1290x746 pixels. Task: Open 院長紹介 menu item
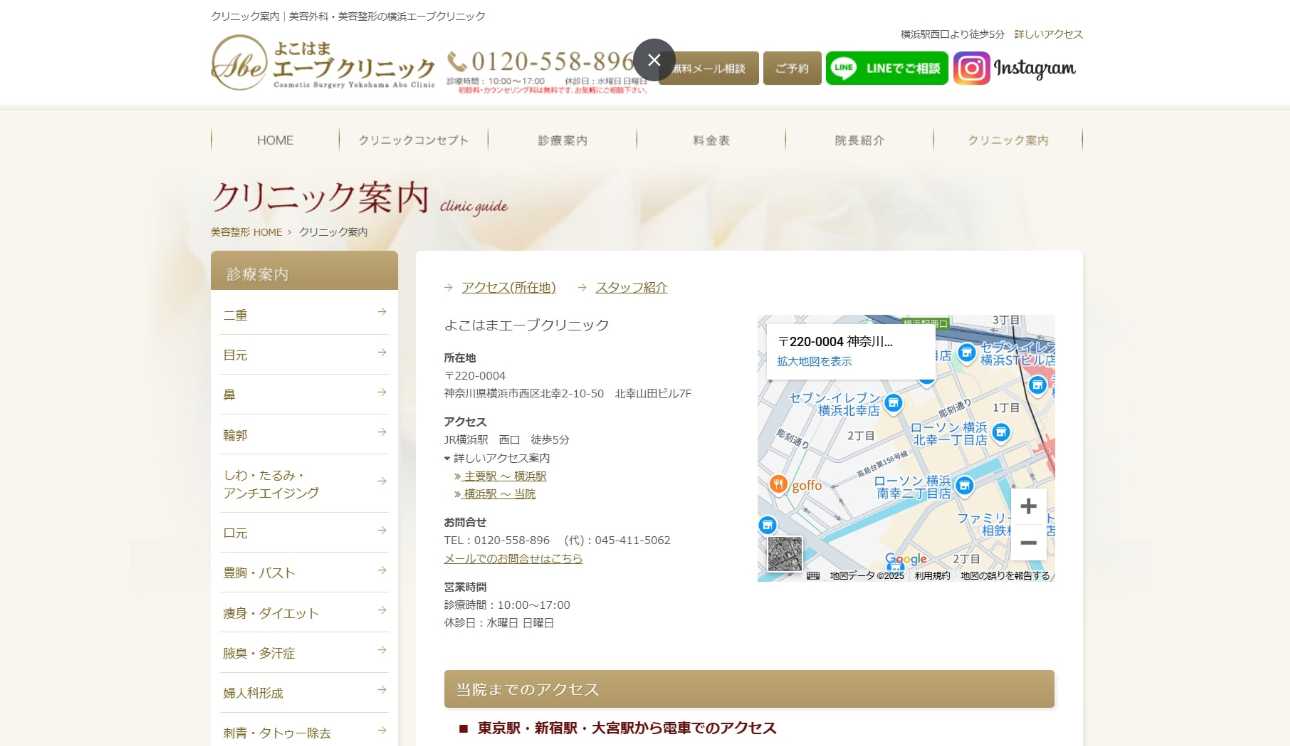859,140
